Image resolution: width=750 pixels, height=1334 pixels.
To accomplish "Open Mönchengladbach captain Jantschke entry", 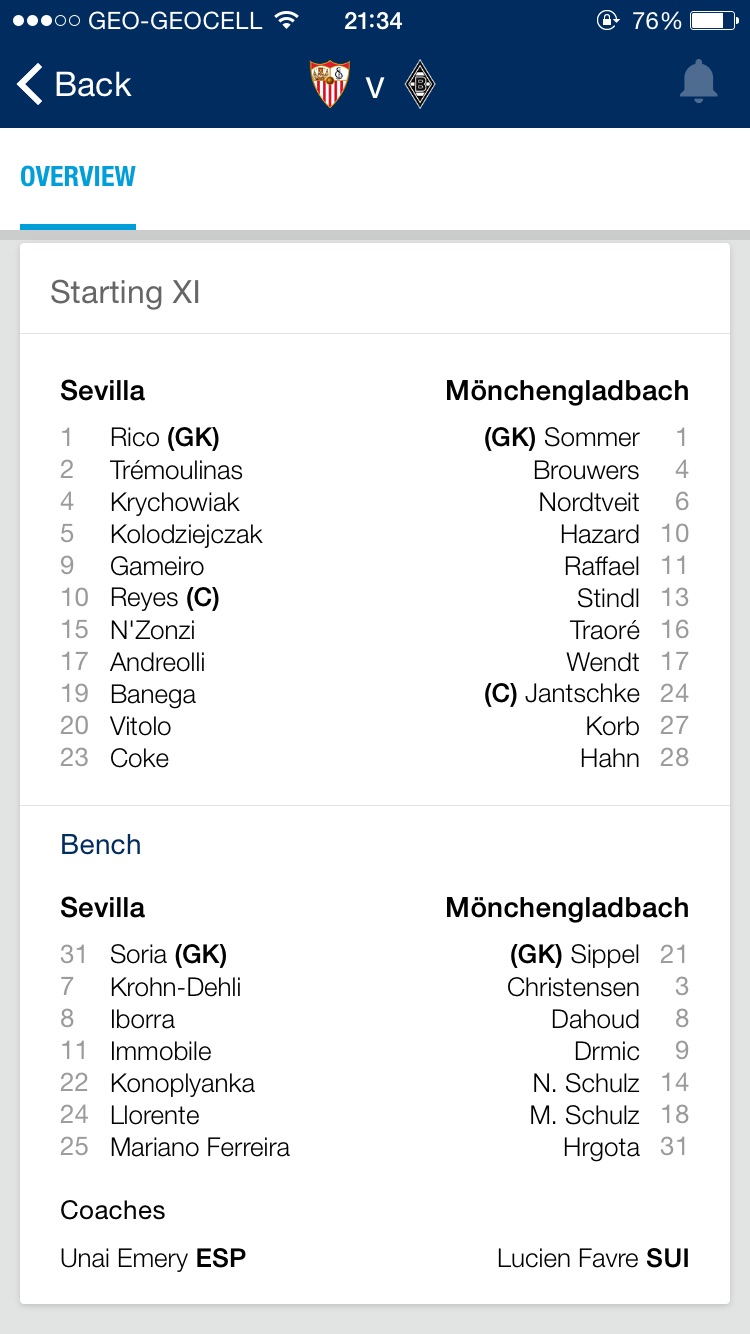I will point(581,694).
